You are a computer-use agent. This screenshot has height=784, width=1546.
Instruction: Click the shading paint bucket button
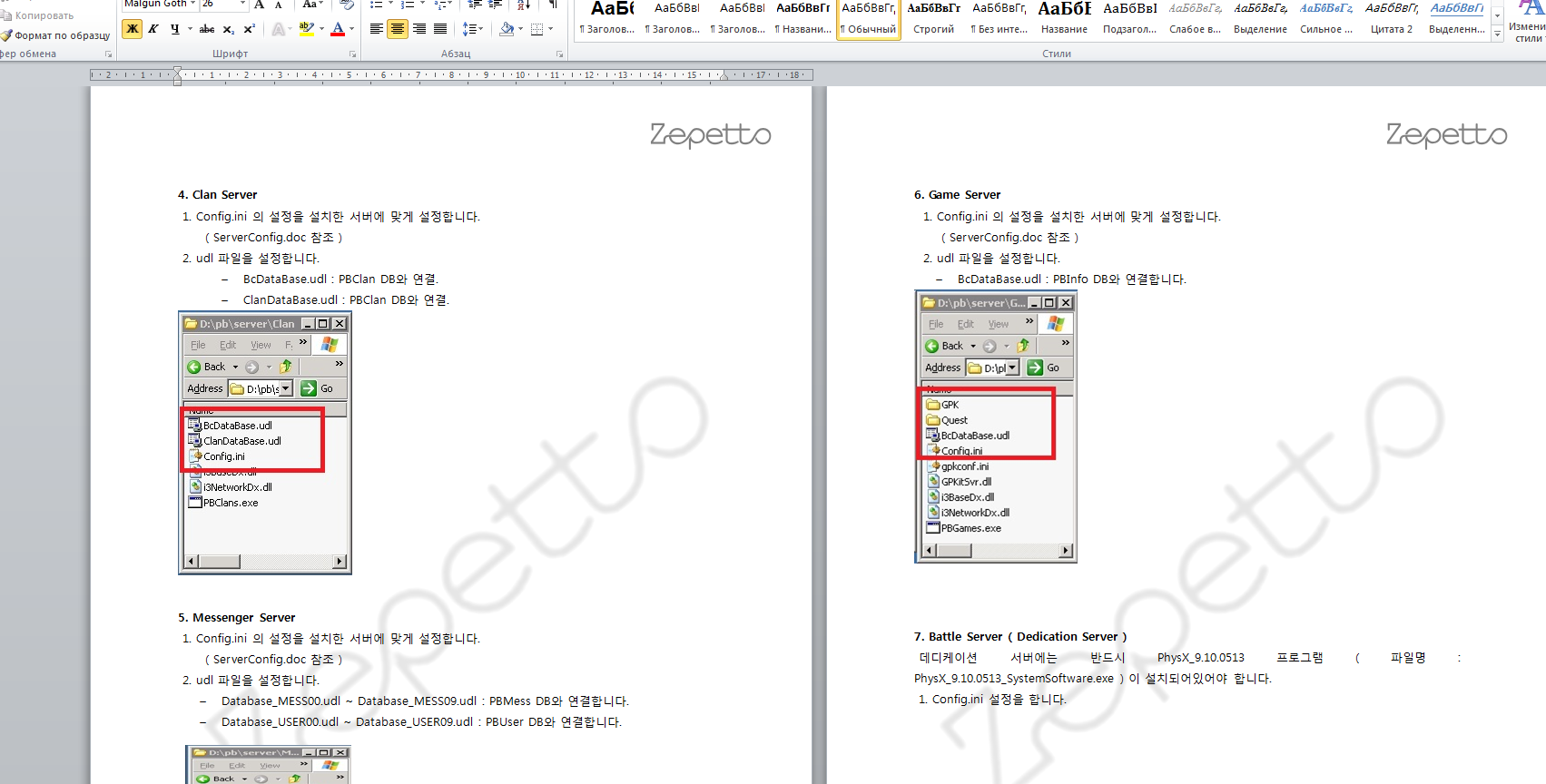click(x=507, y=29)
